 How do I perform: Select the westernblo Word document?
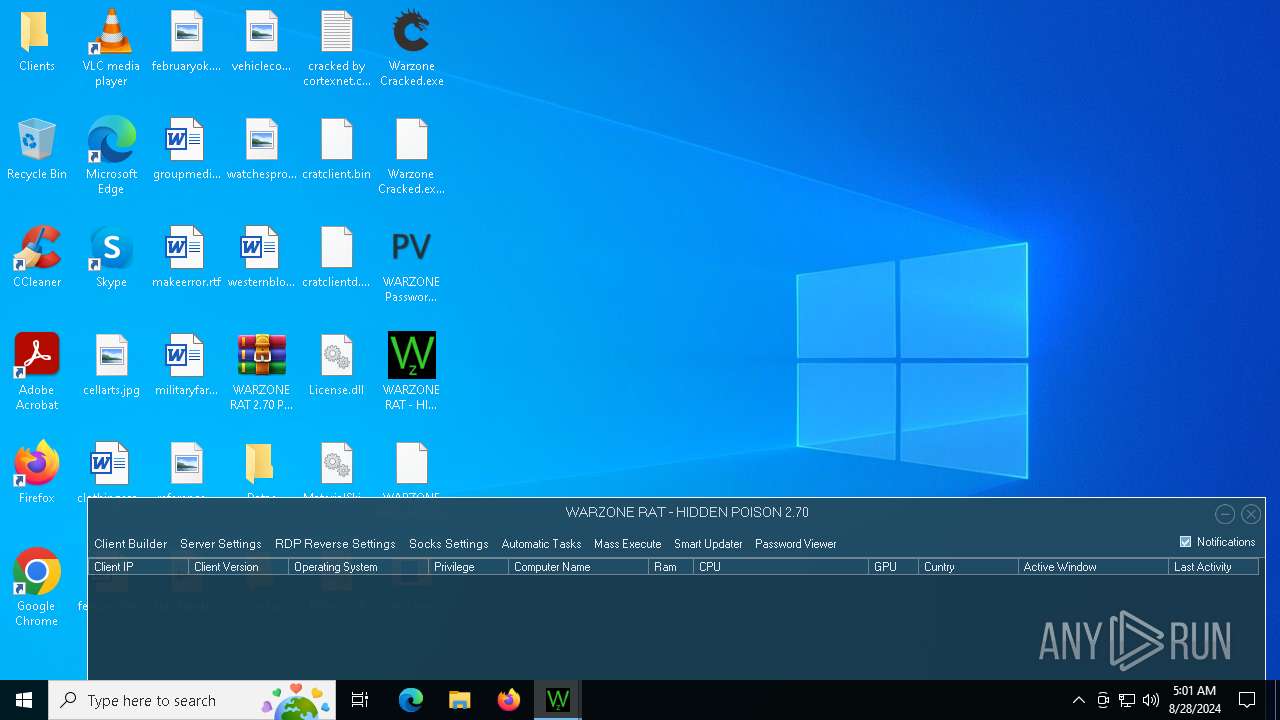pyautogui.click(x=261, y=258)
